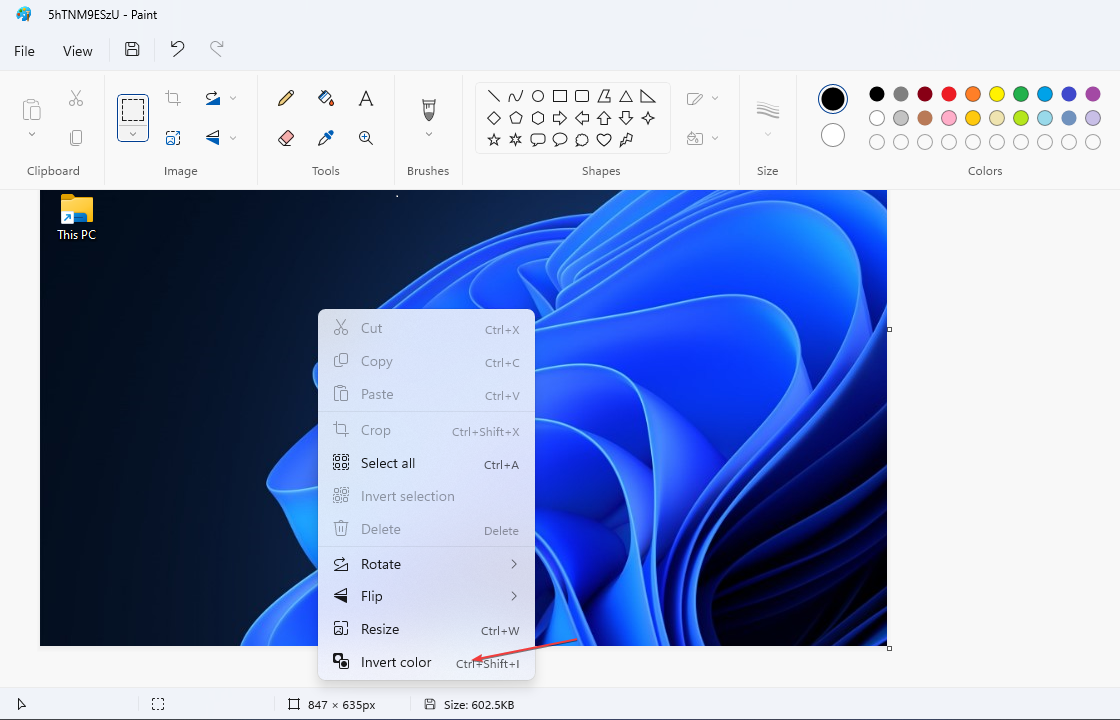Pick the red color swatch
The image size is (1120, 720).
coord(949,94)
